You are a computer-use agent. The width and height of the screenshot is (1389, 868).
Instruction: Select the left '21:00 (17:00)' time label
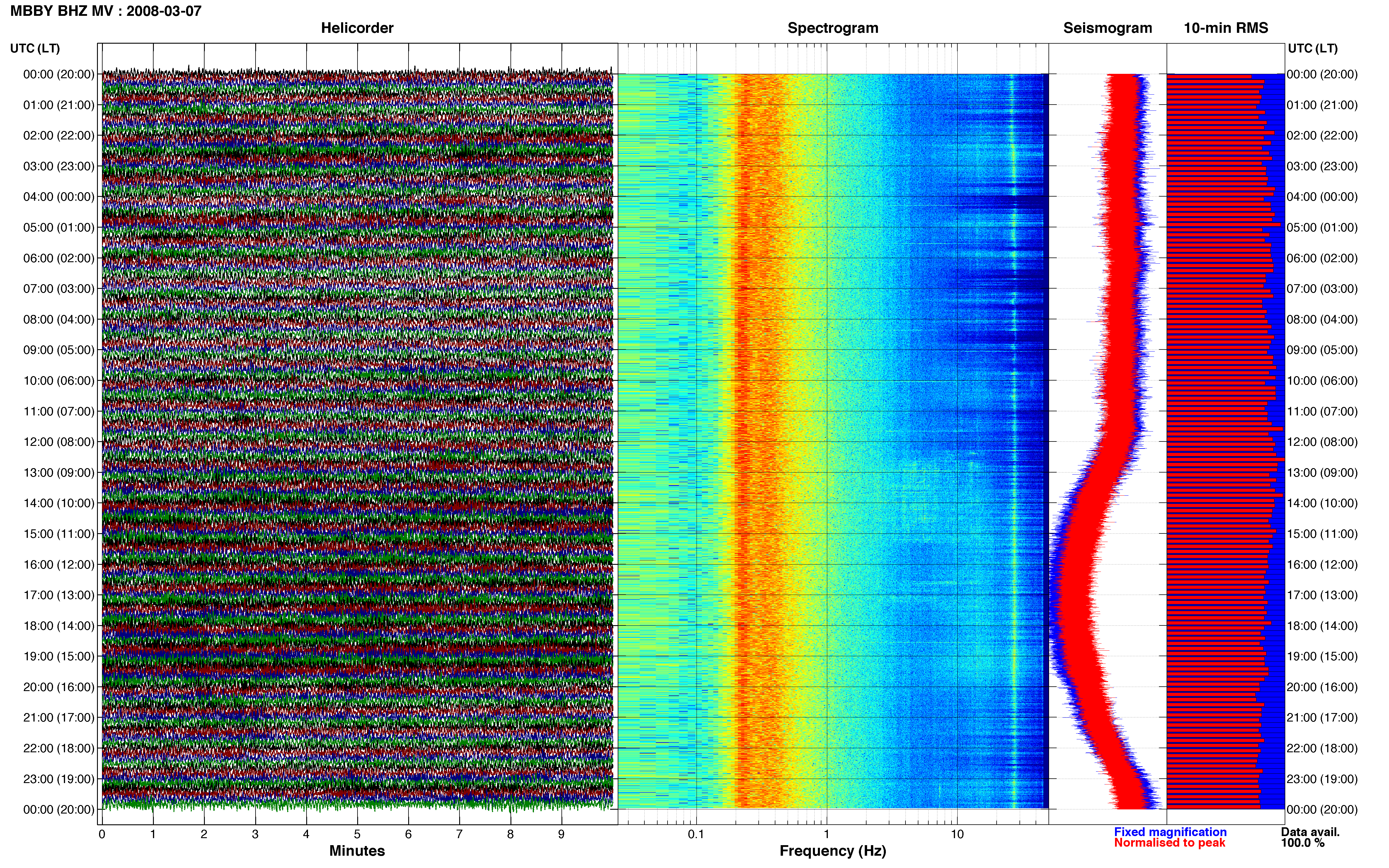[x=59, y=718]
